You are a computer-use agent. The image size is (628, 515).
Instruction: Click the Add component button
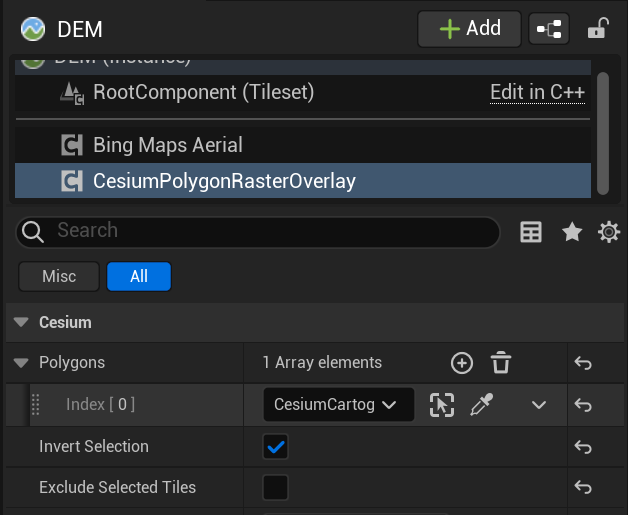(469, 29)
